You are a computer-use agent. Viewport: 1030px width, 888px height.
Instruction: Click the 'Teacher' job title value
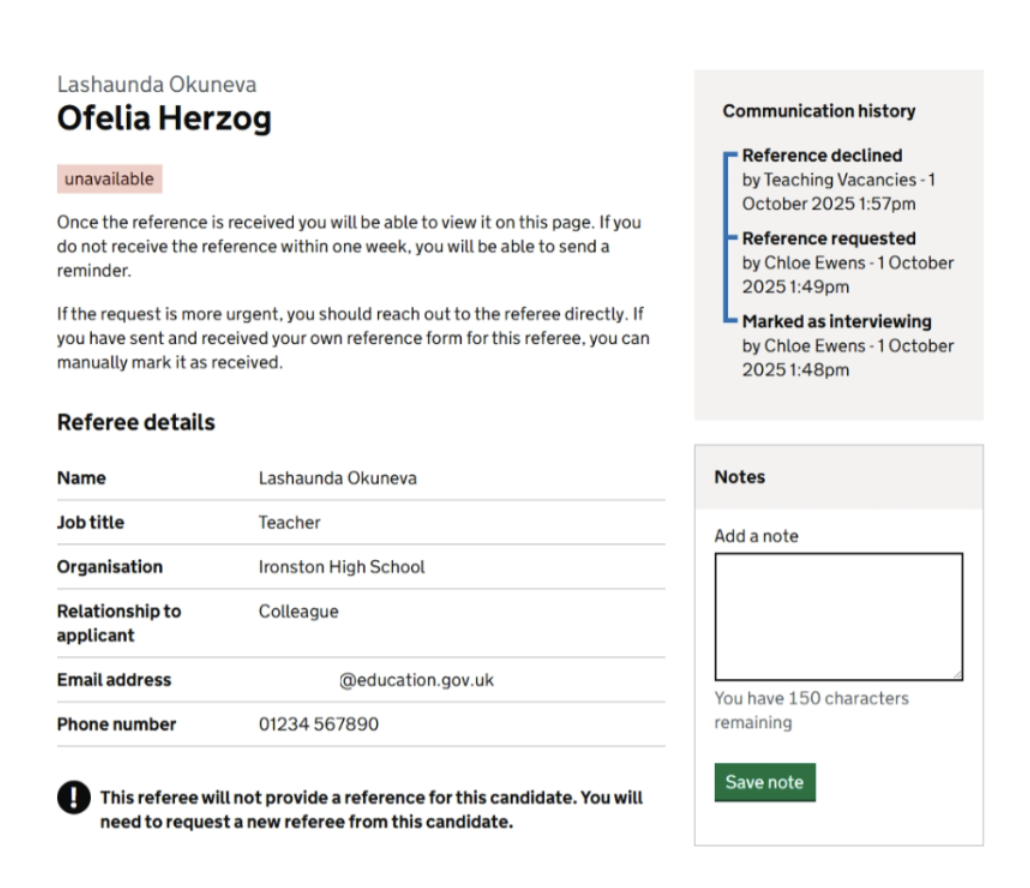coord(289,522)
